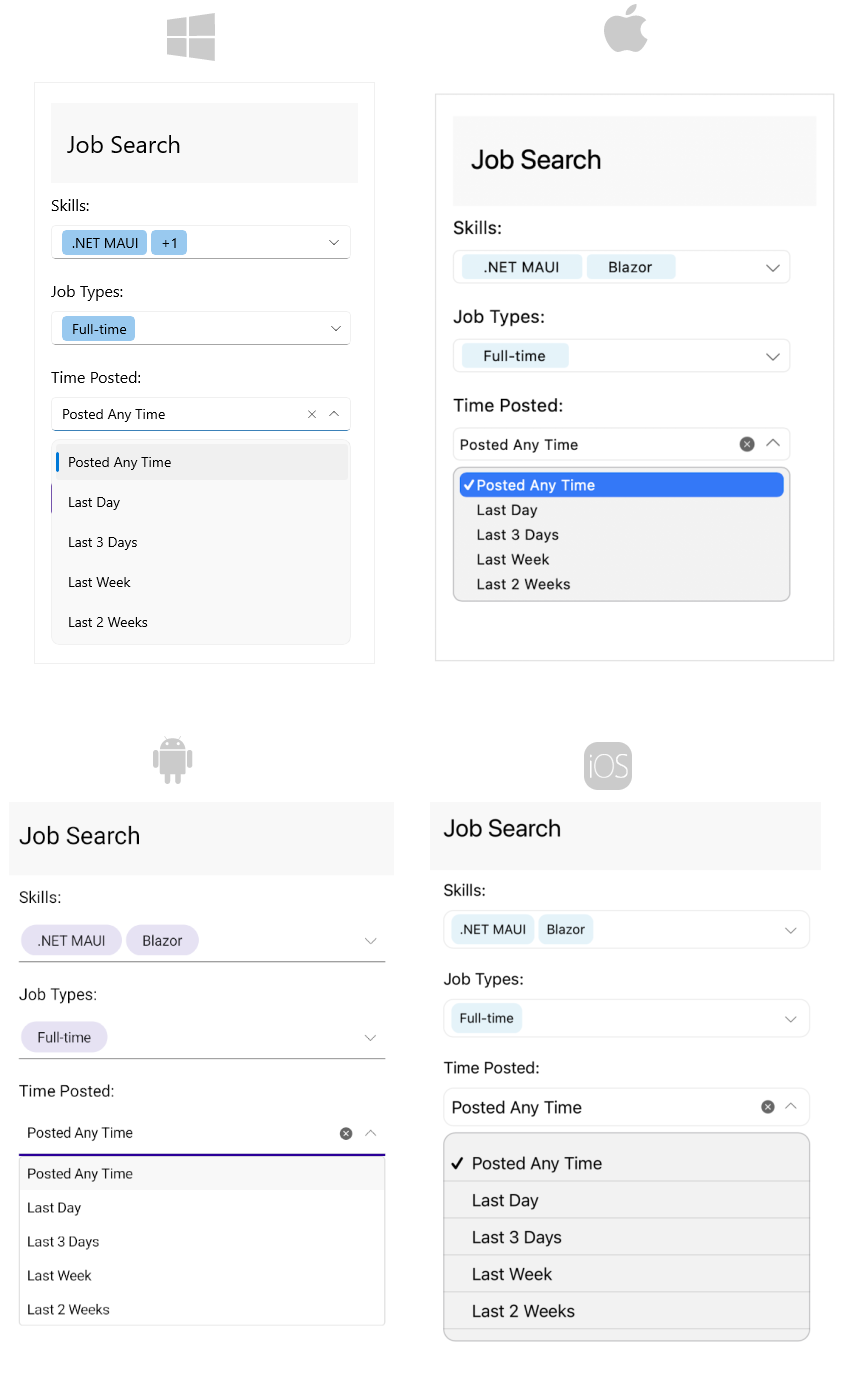Clear Time Posted value in Android panel
This screenshot has height=1374, width=851.
(x=346, y=1133)
